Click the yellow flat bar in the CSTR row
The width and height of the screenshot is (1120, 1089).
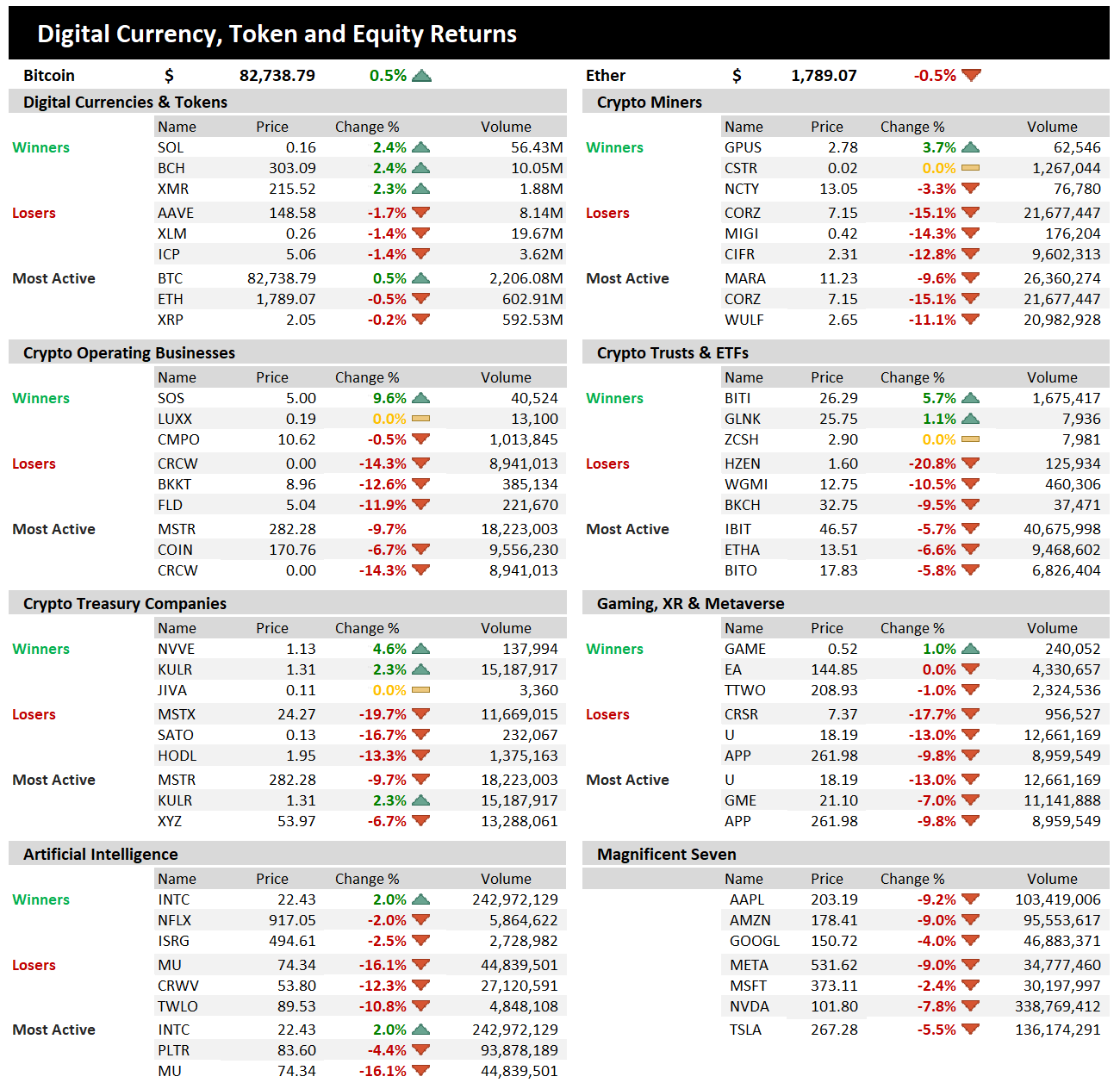(970, 168)
